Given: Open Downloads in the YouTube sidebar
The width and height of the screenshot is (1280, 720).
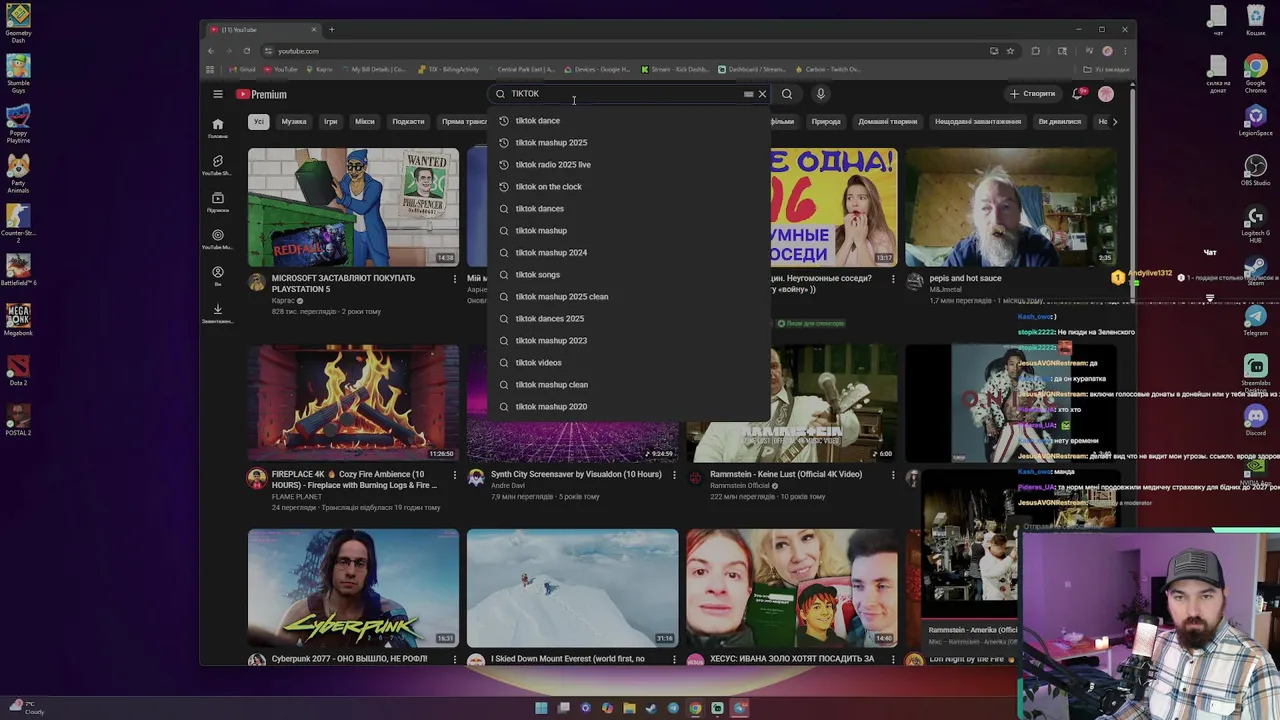Looking at the screenshot, I should [217, 313].
